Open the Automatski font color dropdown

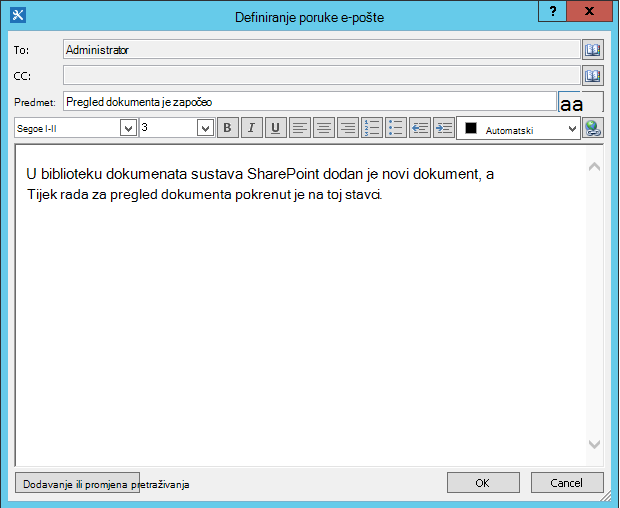click(572, 129)
